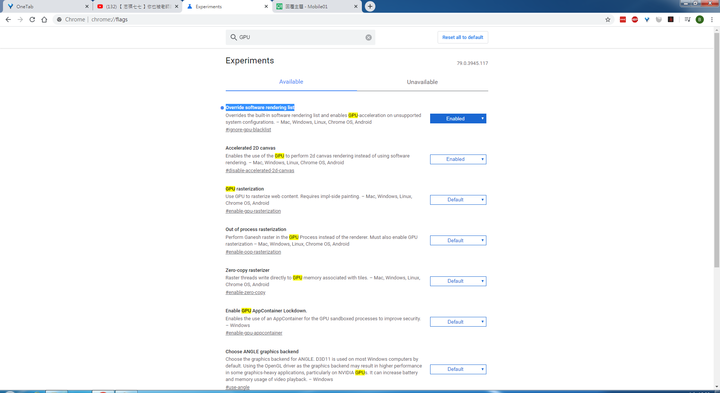Reload the chrome://flags page
The width and height of the screenshot is (720, 393).
coord(32,20)
